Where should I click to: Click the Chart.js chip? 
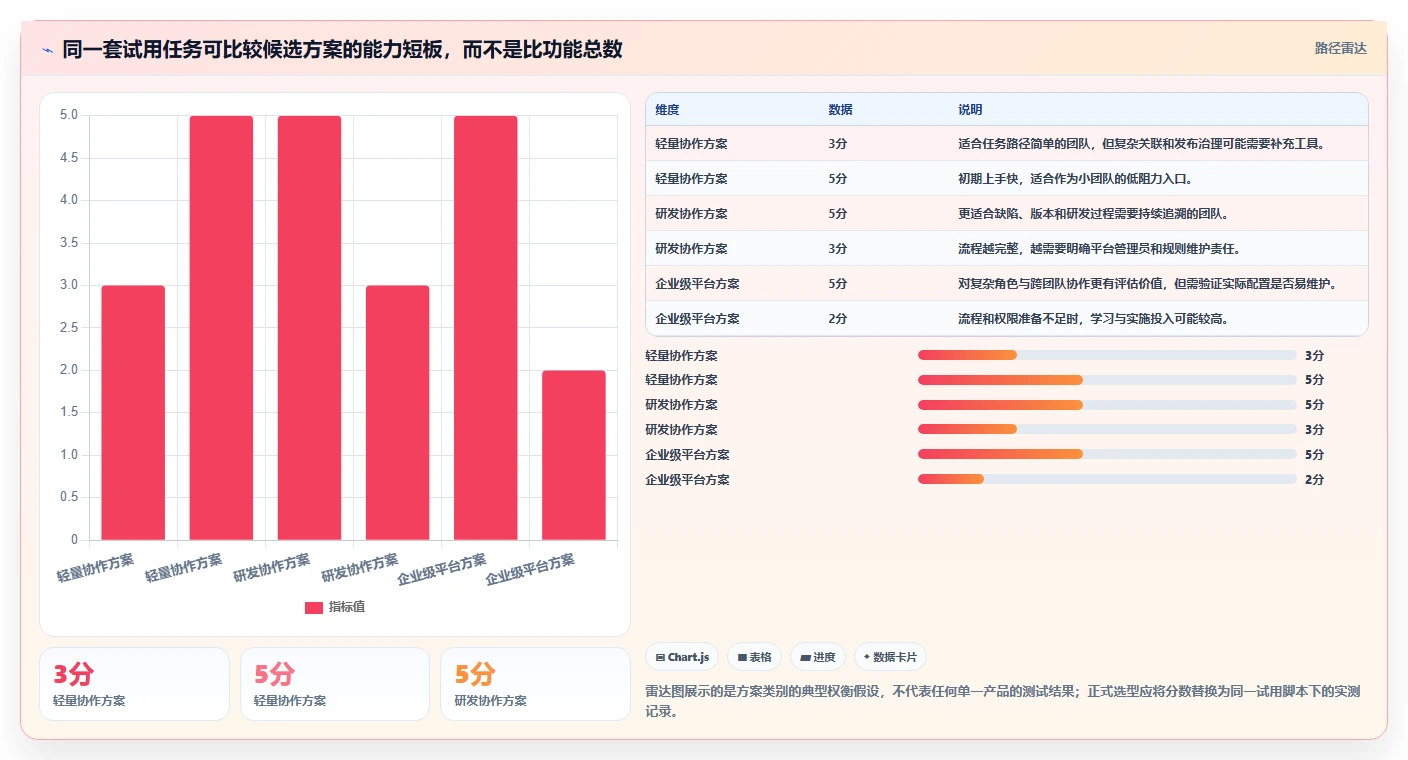(x=682, y=657)
